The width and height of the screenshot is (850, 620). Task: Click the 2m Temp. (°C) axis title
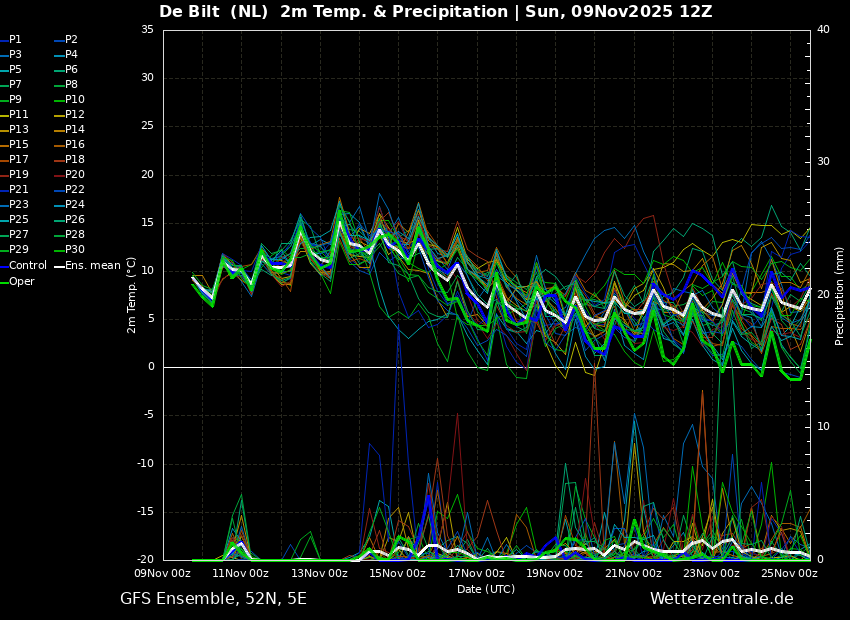click(132, 295)
